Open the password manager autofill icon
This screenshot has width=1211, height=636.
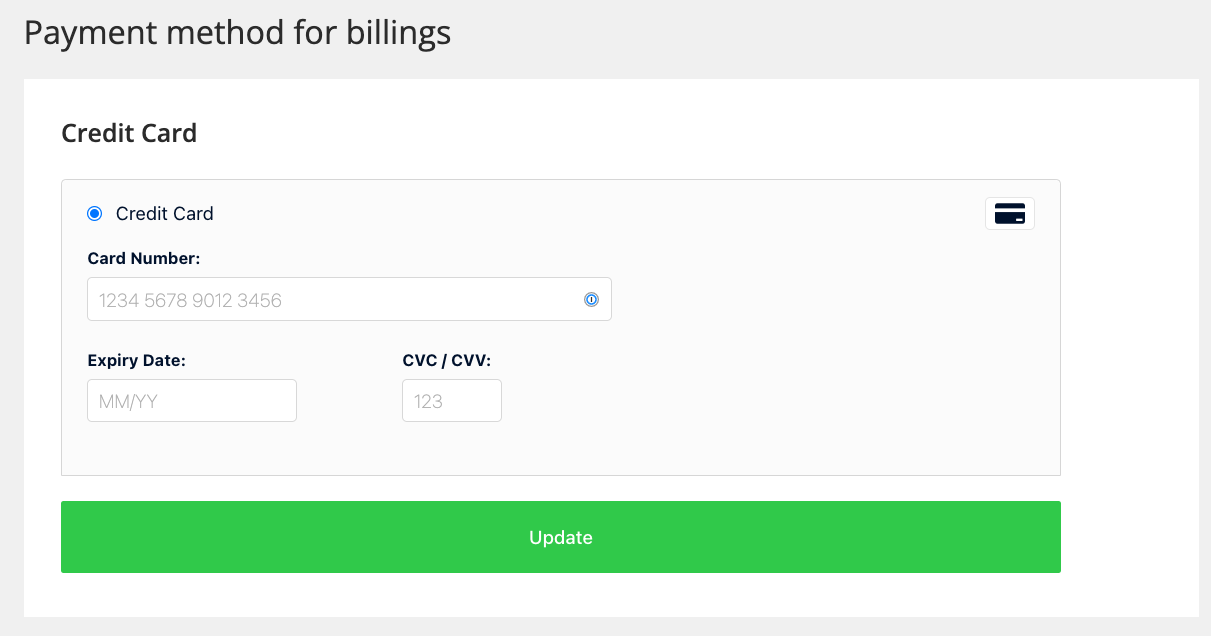[x=591, y=299]
